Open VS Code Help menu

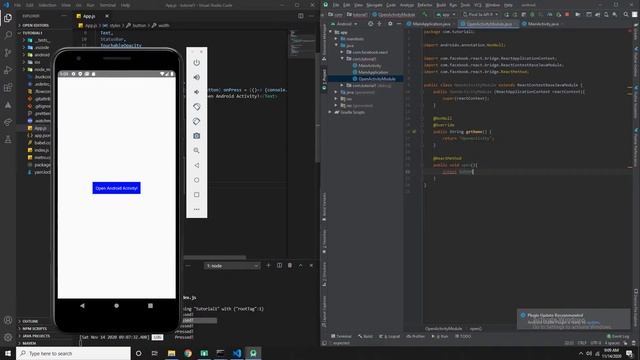(x=126, y=5)
